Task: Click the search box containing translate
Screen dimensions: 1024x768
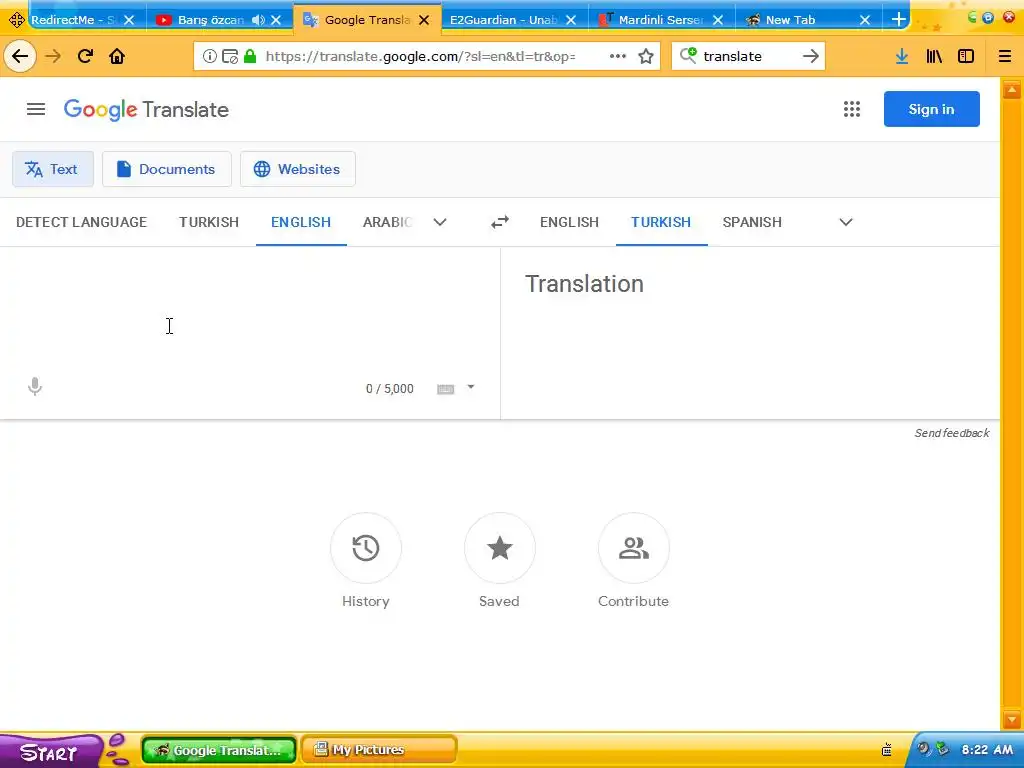Action: [748, 56]
